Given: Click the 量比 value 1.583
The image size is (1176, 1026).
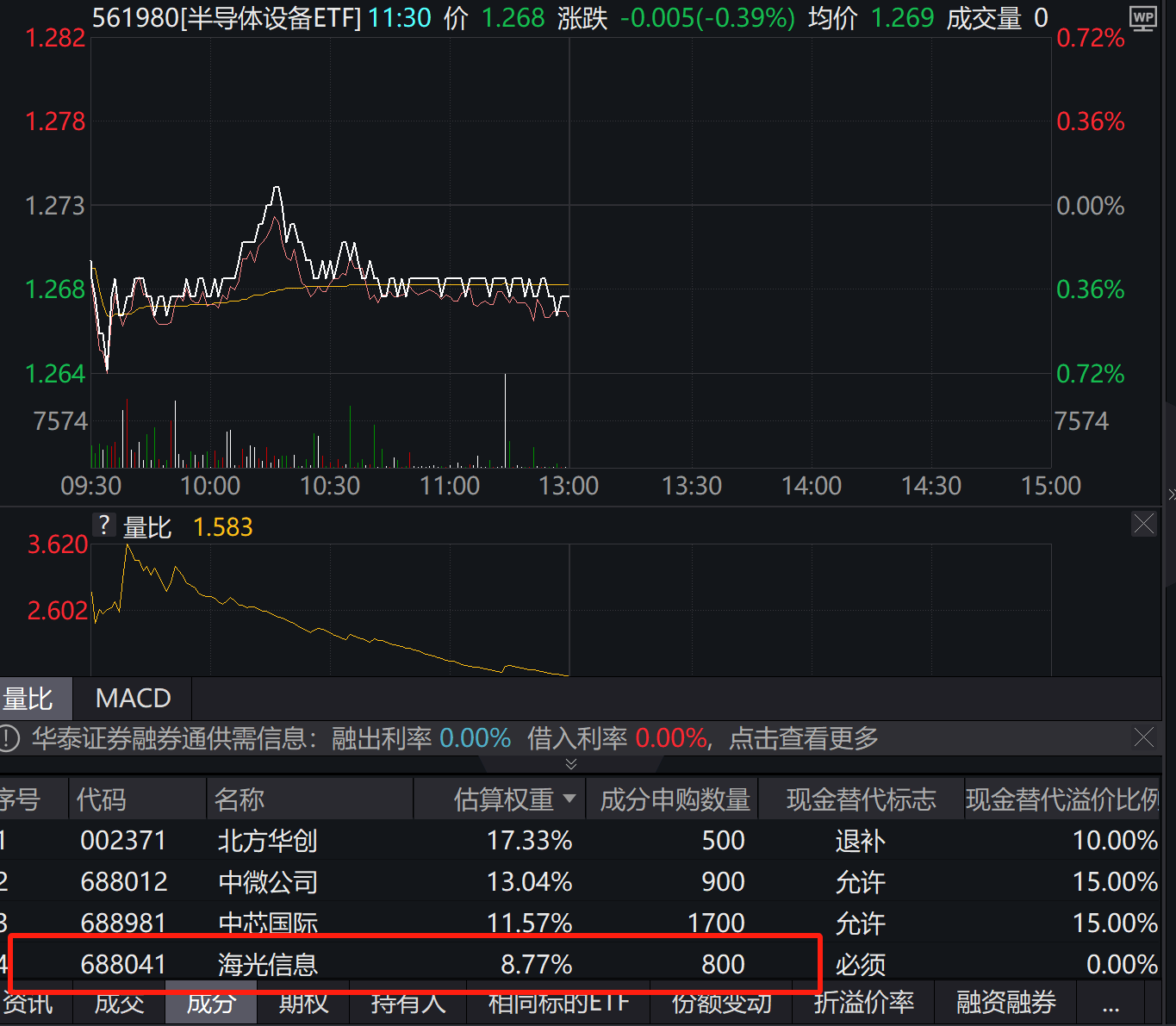Looking at the screenshot, I should point(222,527).
